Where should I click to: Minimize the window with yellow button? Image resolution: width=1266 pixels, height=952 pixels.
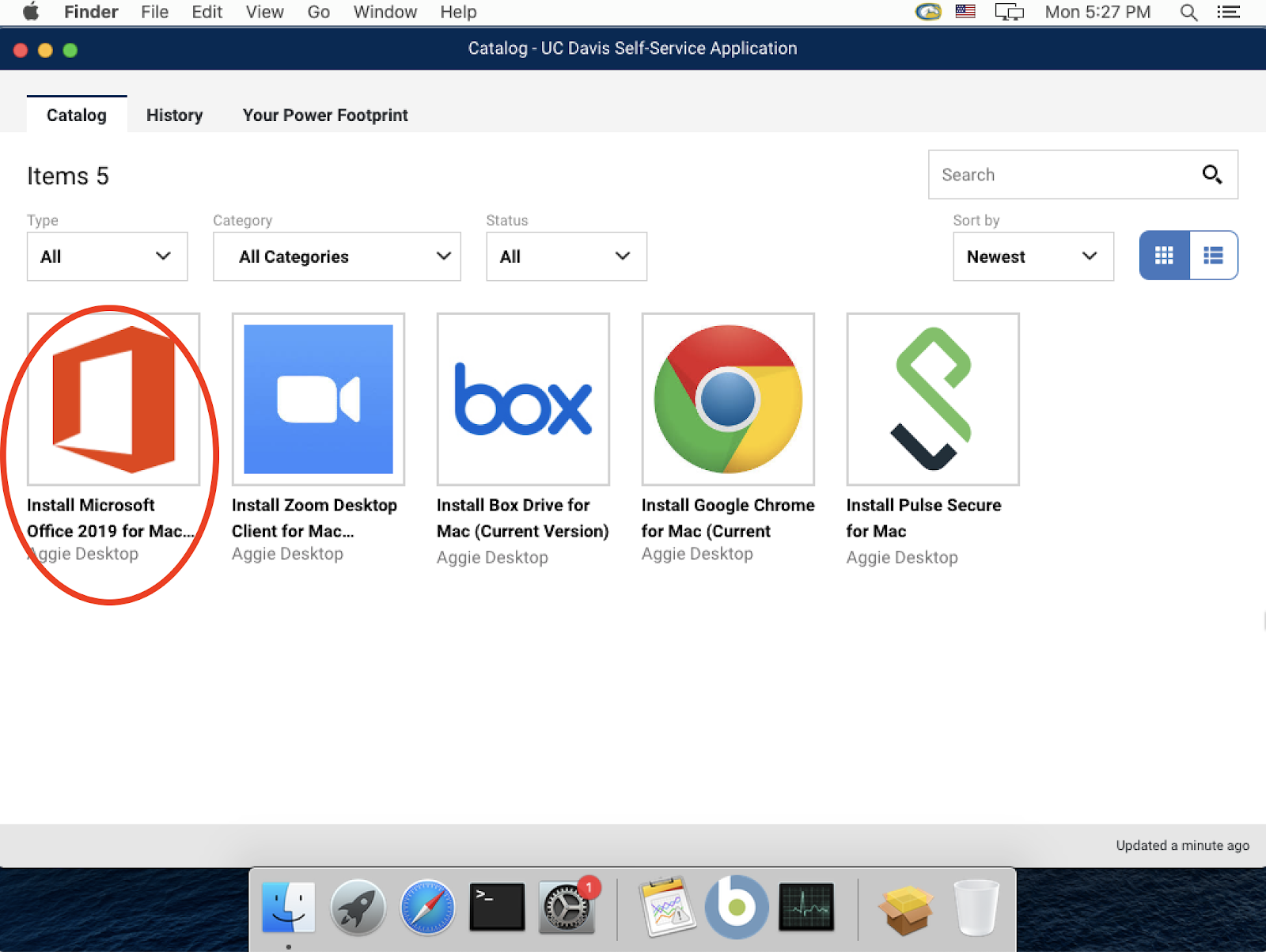pos(45,50)
